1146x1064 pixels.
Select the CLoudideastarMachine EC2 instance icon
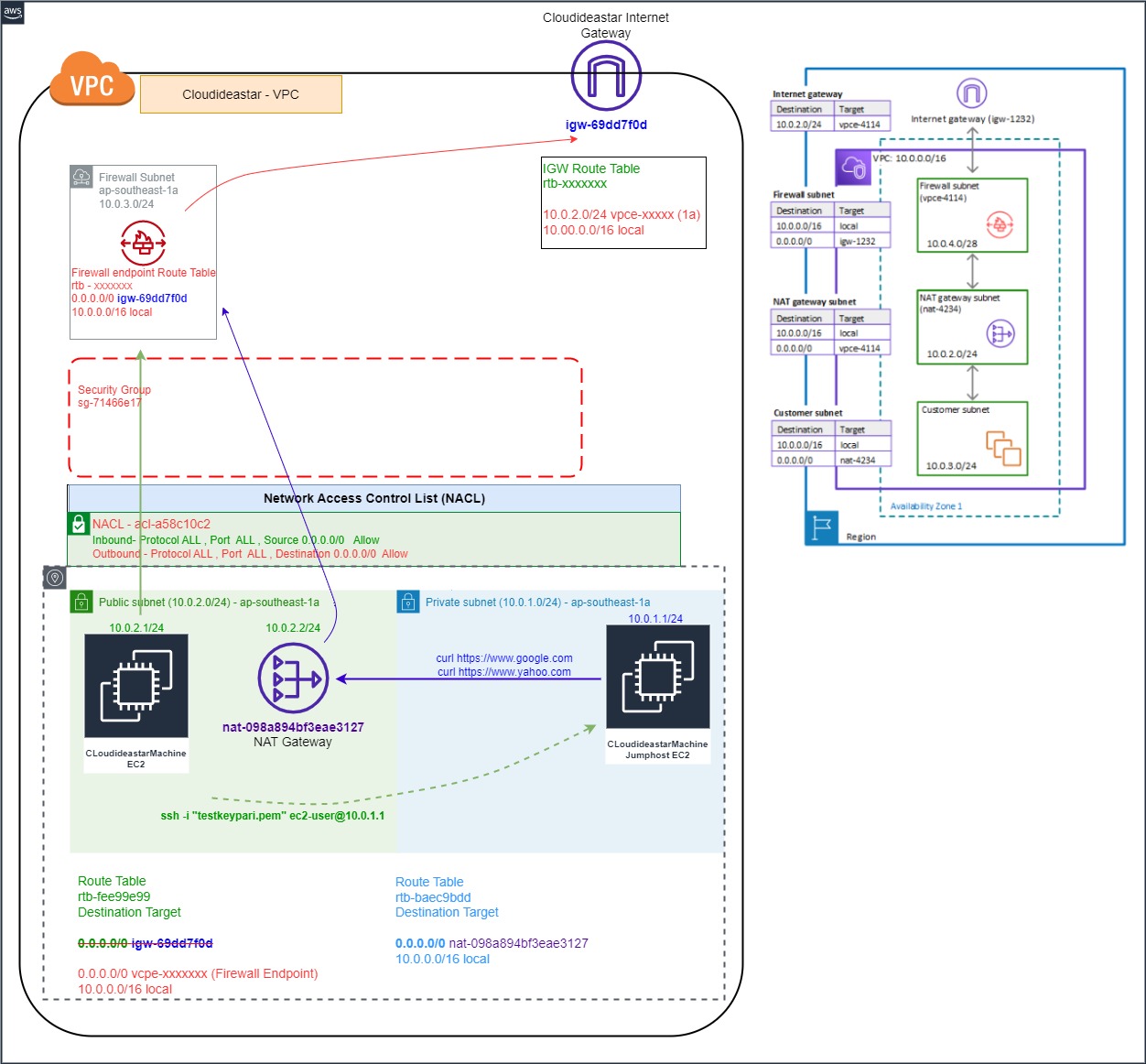pyautogui.click(x=135, y=686)
